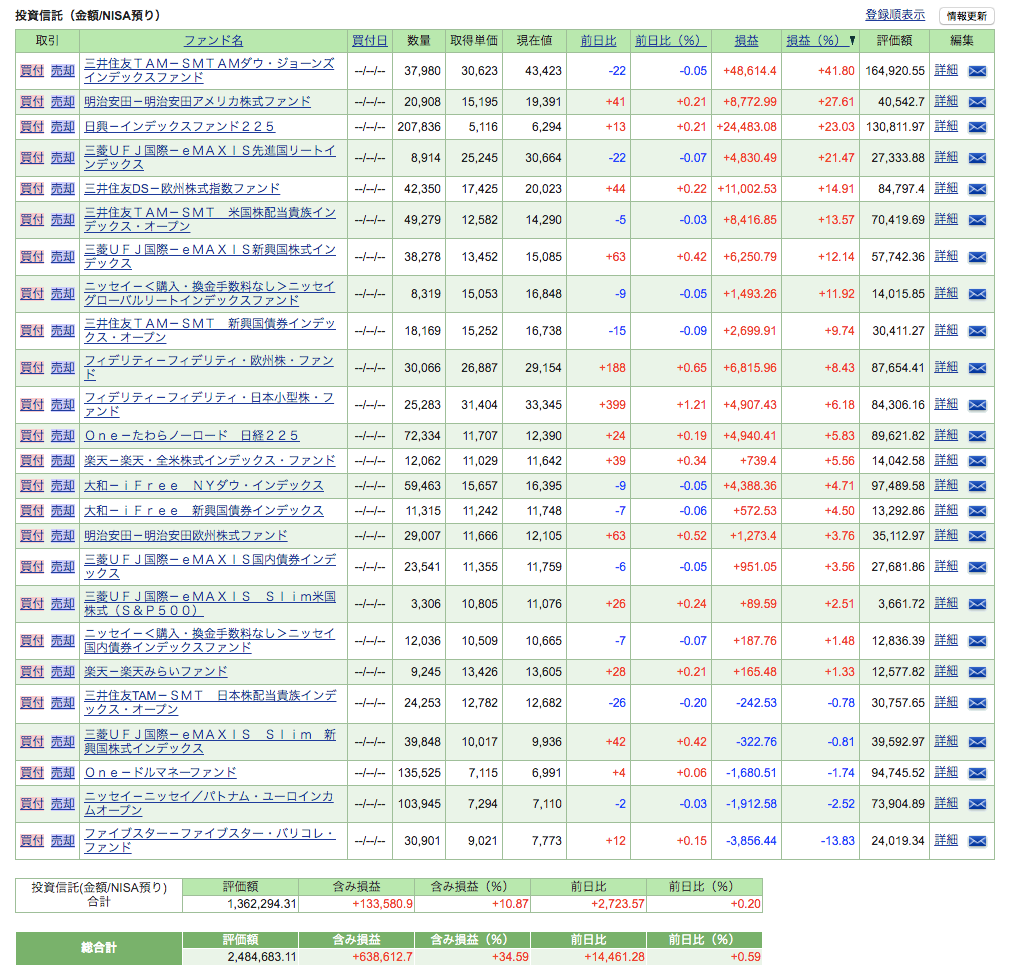Click envelope icon in ファイブスター・パリコレ・ファンド row
Screen dimensions: 1015x979
coord(977,841)
